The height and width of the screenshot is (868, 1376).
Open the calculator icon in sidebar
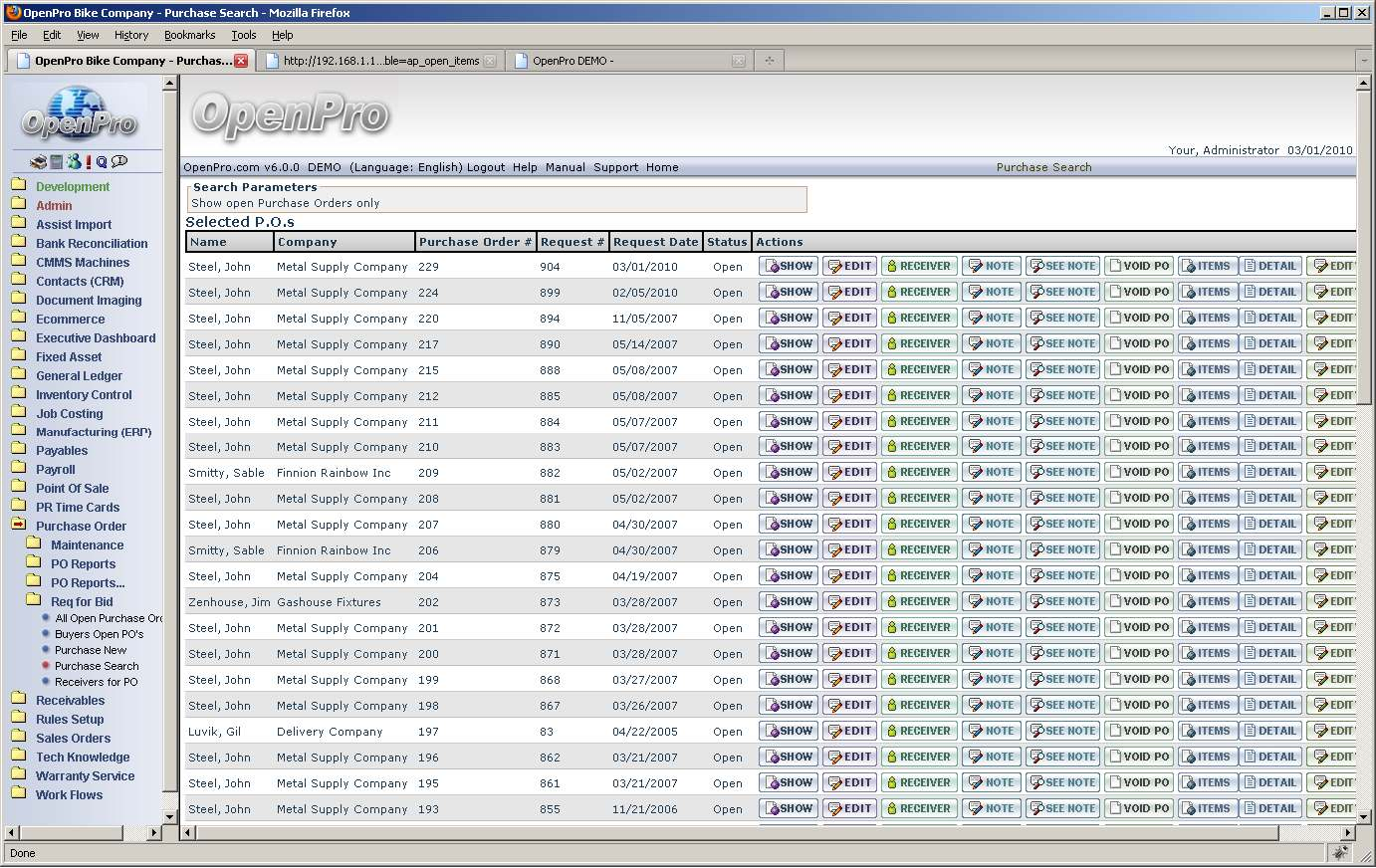tap(57, 162)
